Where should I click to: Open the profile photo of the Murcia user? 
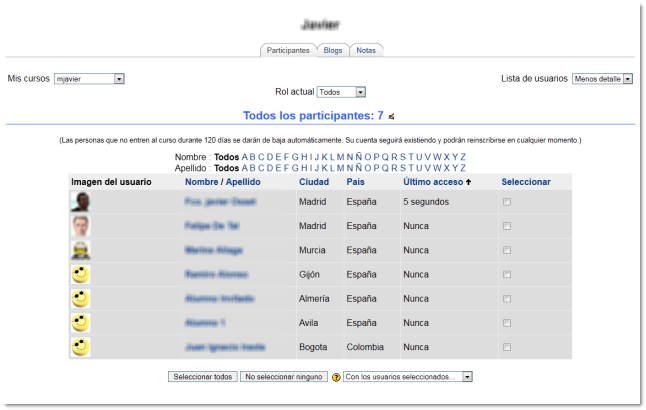[x=80, y=250]
